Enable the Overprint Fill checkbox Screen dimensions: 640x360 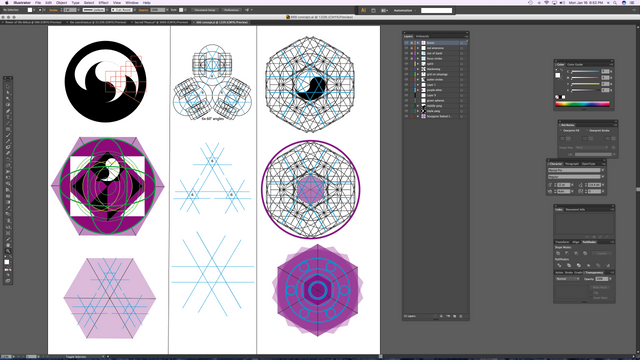(561, 131)
